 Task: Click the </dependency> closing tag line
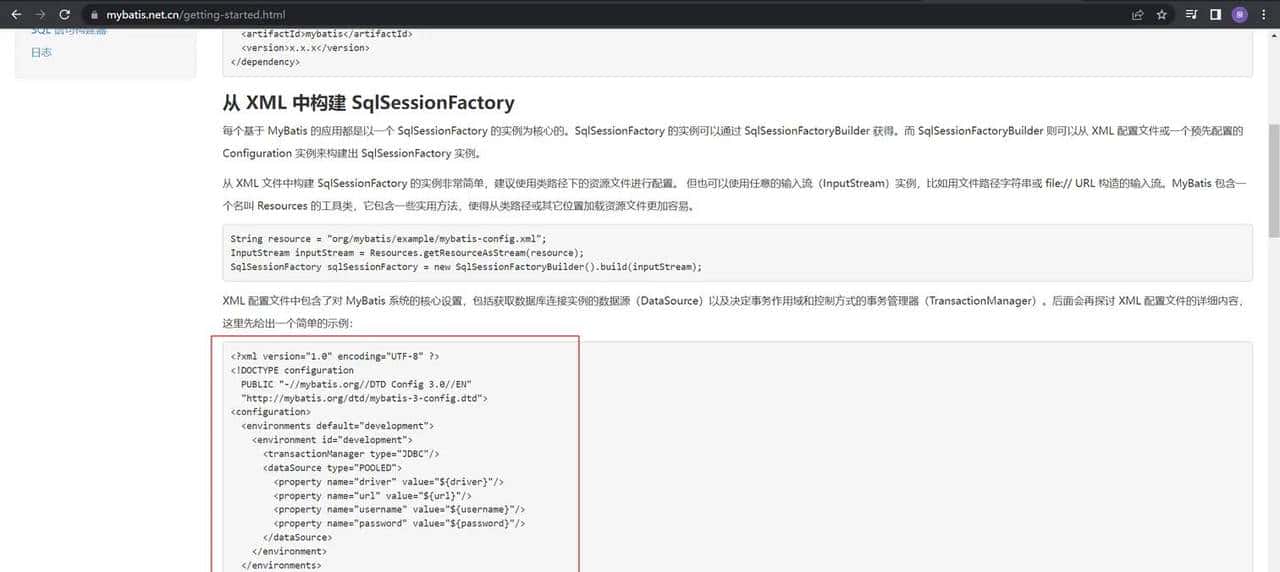pos(265,62)
